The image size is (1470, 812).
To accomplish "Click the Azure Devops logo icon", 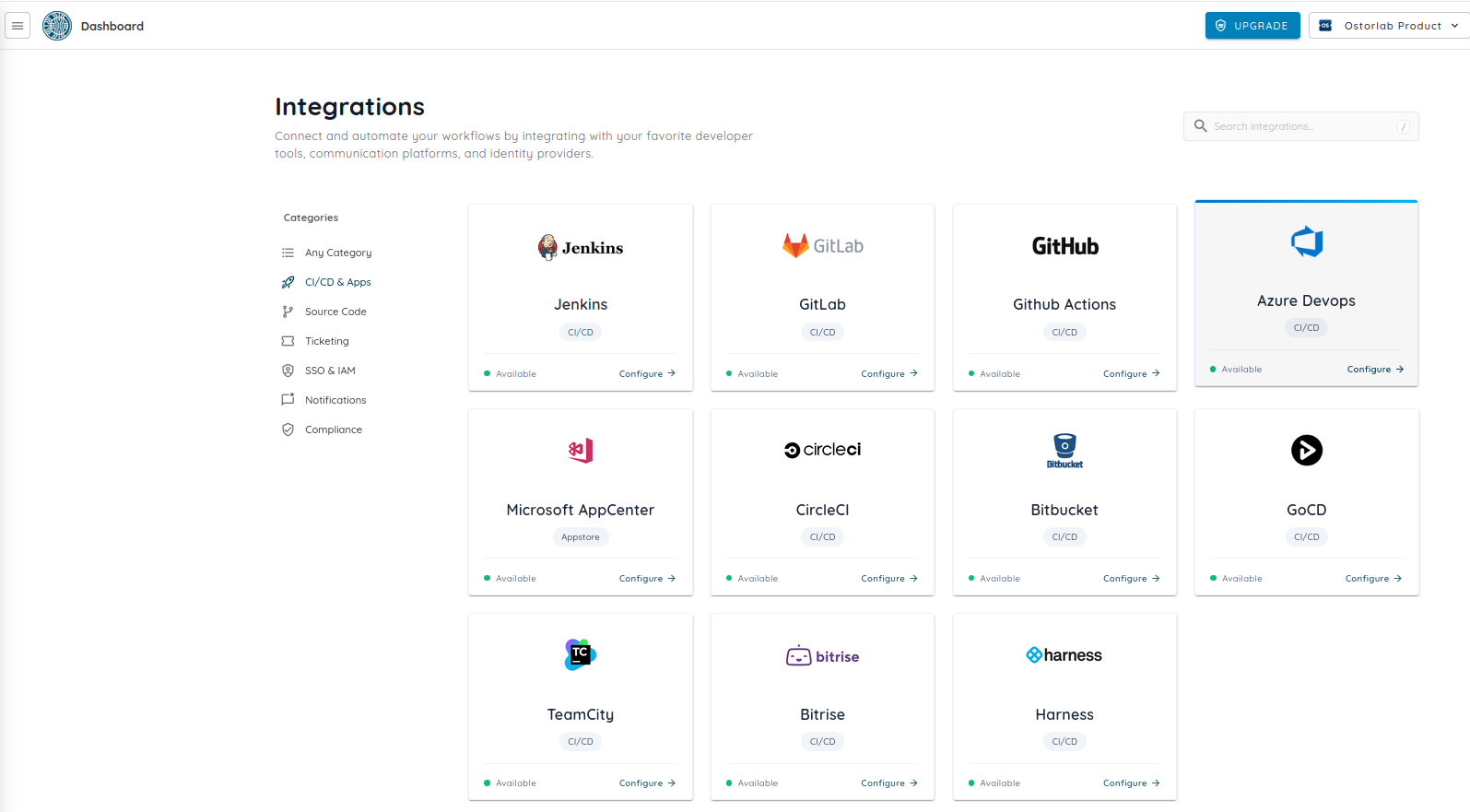I will [1307, 241].
